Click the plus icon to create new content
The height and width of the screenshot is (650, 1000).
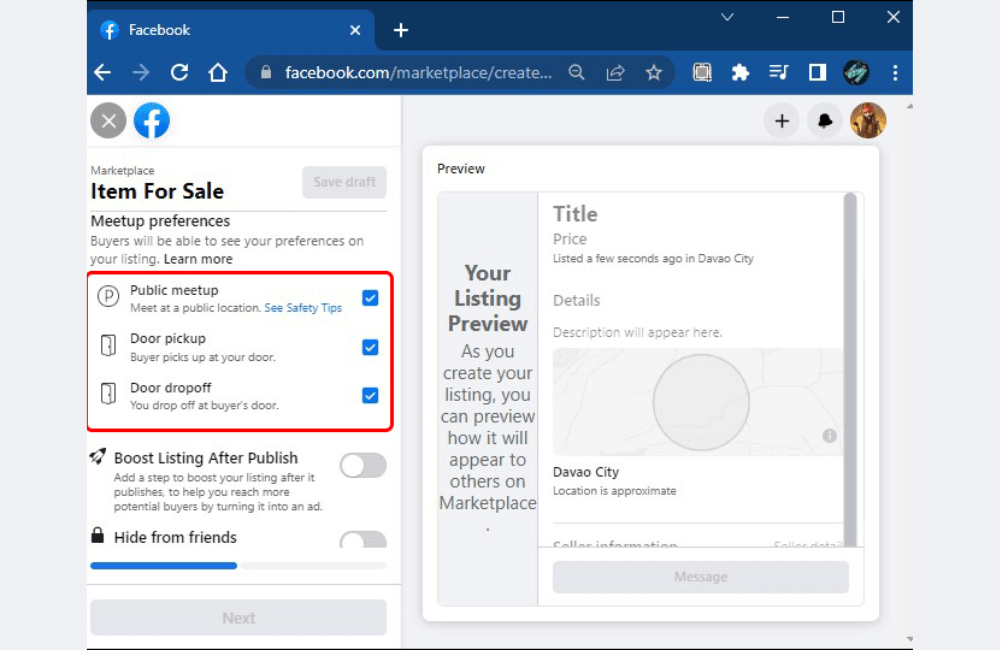pyautogui.click(x=781, y=120)
